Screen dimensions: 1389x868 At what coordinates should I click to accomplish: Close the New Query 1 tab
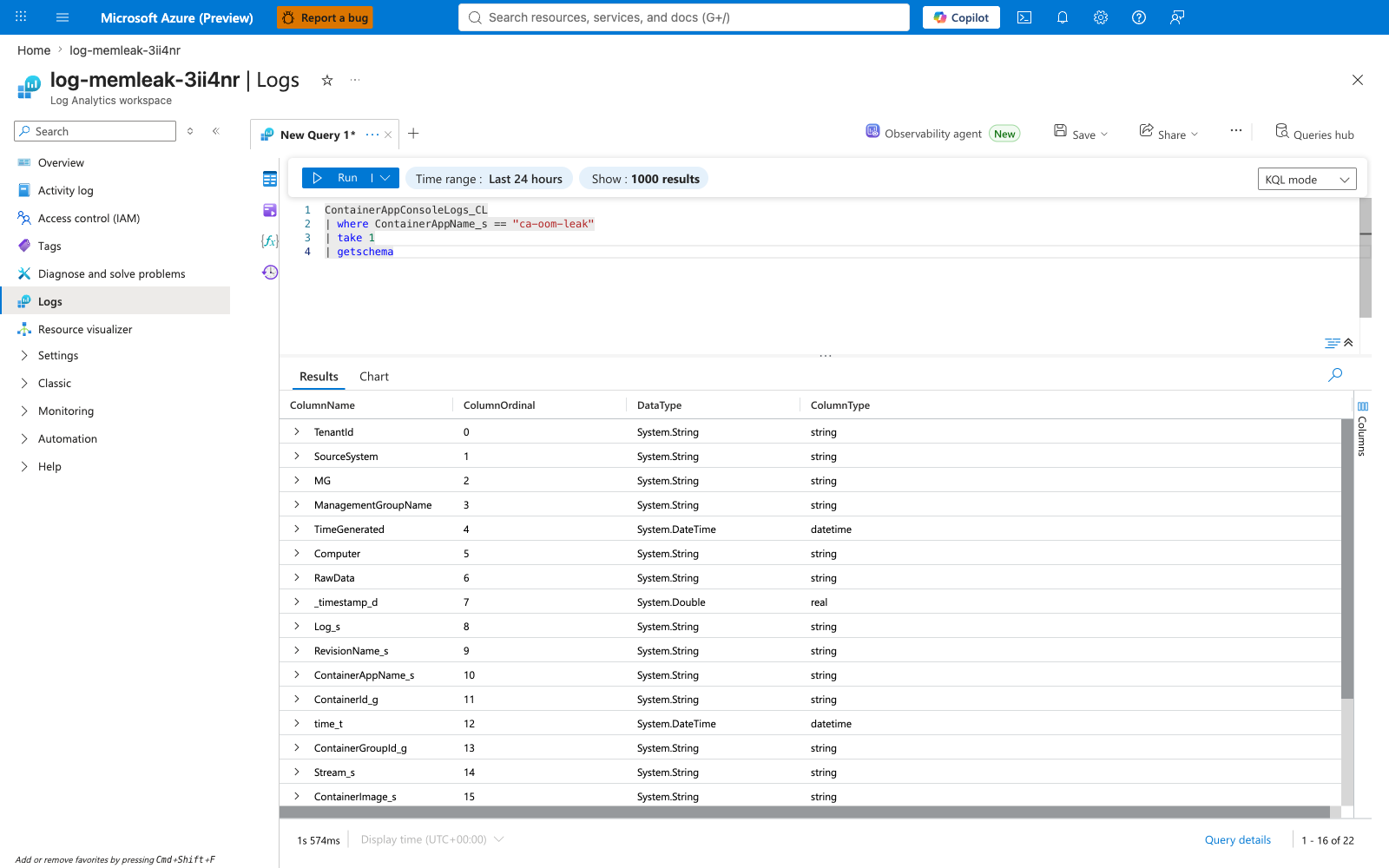point(388,135)
